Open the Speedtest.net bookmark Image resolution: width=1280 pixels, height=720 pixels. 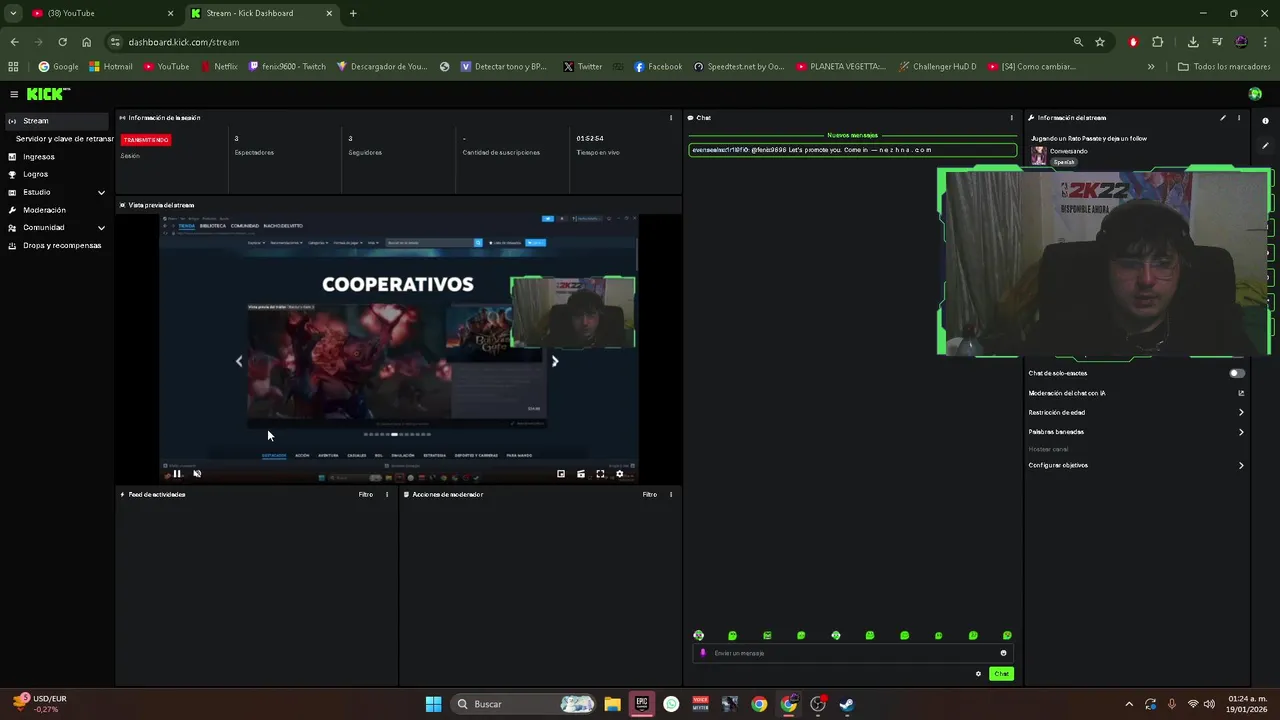click(738, 67)
